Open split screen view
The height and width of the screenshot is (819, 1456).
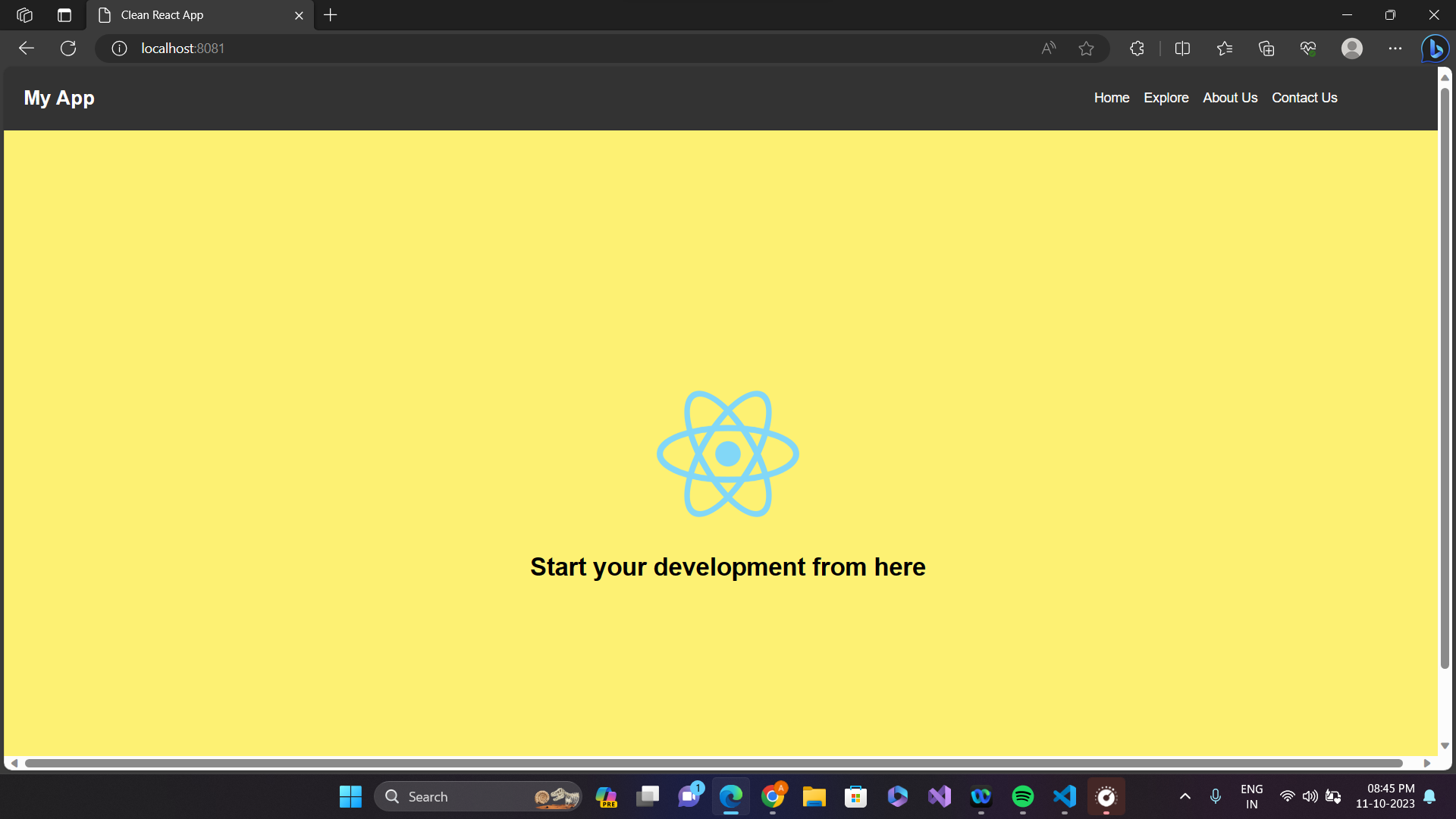pyautogui.click(x=1182, y=48)
